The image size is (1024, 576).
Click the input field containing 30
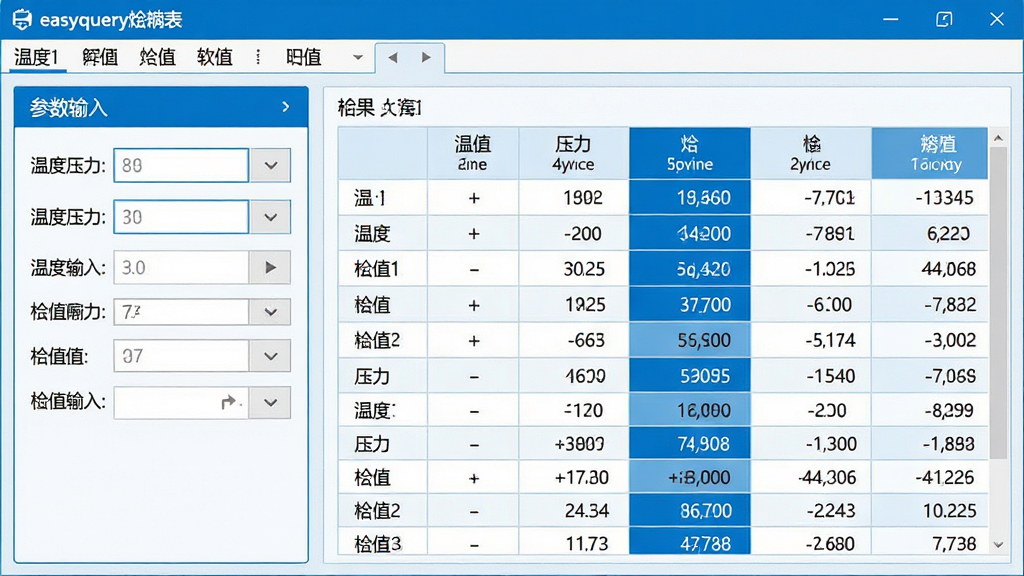click(181, 217)
